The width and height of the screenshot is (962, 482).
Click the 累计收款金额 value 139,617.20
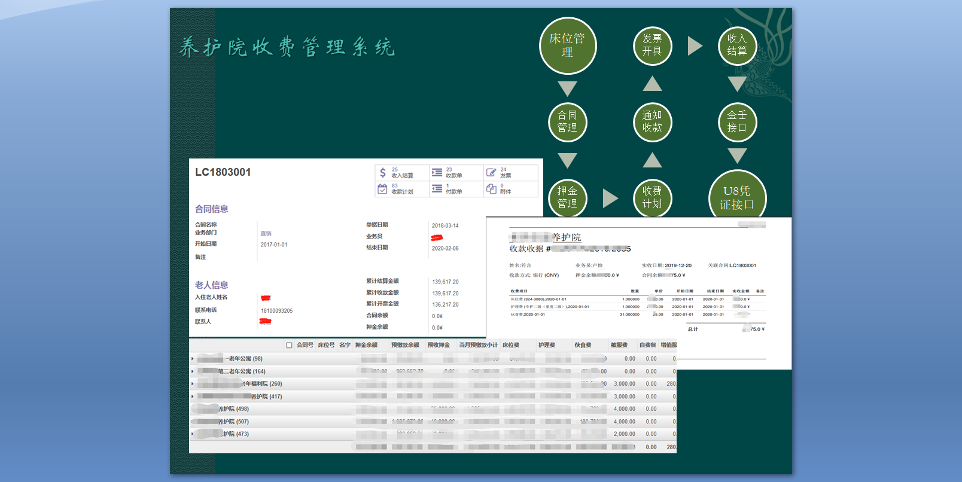[445, 293]
